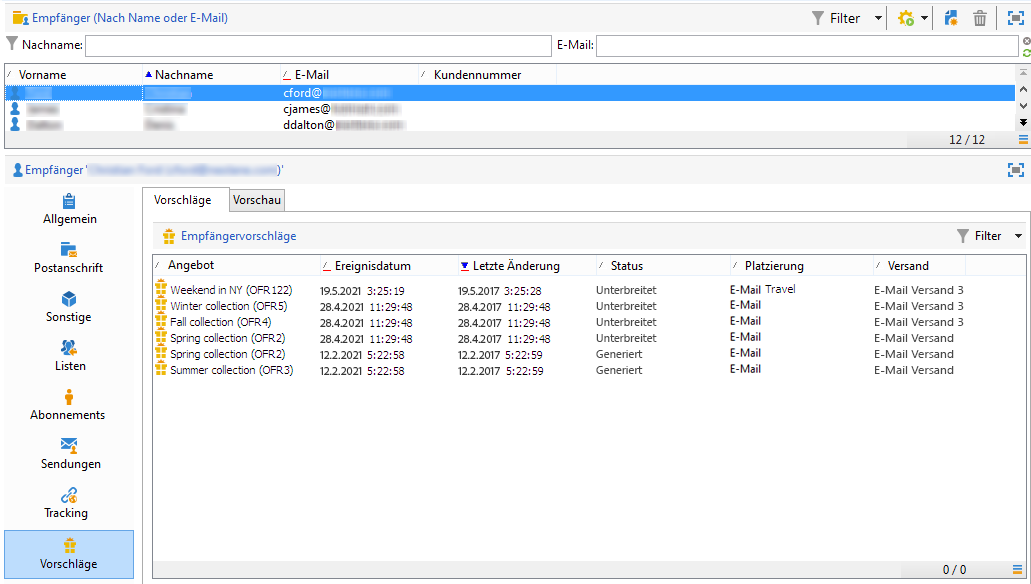The height and width of the screenshot is (584, 1031).
Task: Click E-Mail Versand 3 in Winter collection row
Action: click(919, 306)
